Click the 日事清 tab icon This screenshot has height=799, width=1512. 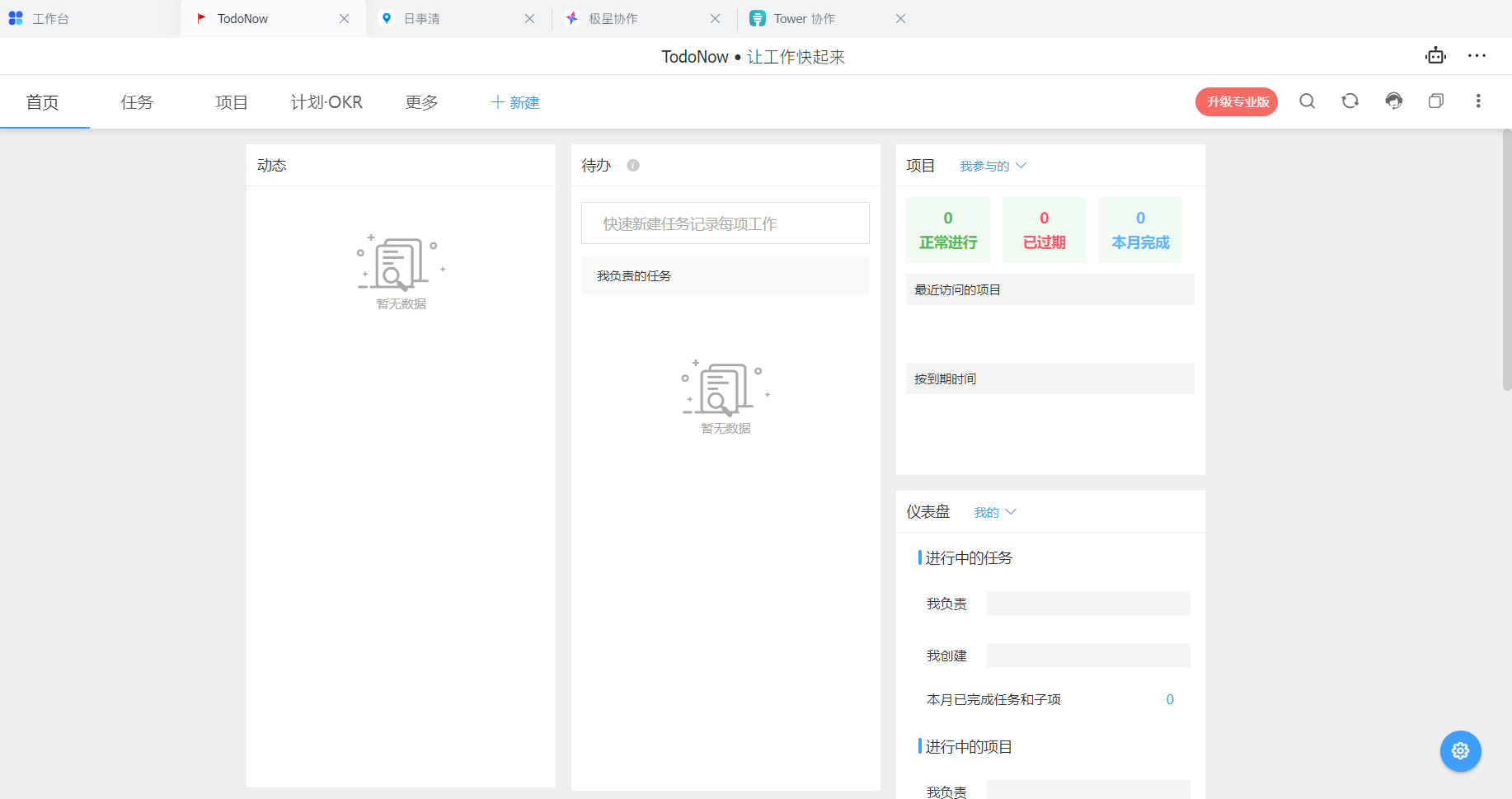(x=387, y=18)
